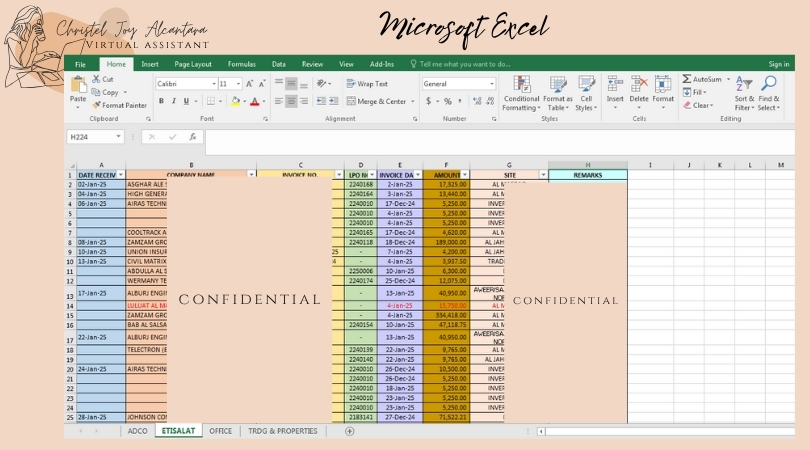Screen dimensions: 810x450
Task: Toggle Italic formatting
Action: point(174,101)
